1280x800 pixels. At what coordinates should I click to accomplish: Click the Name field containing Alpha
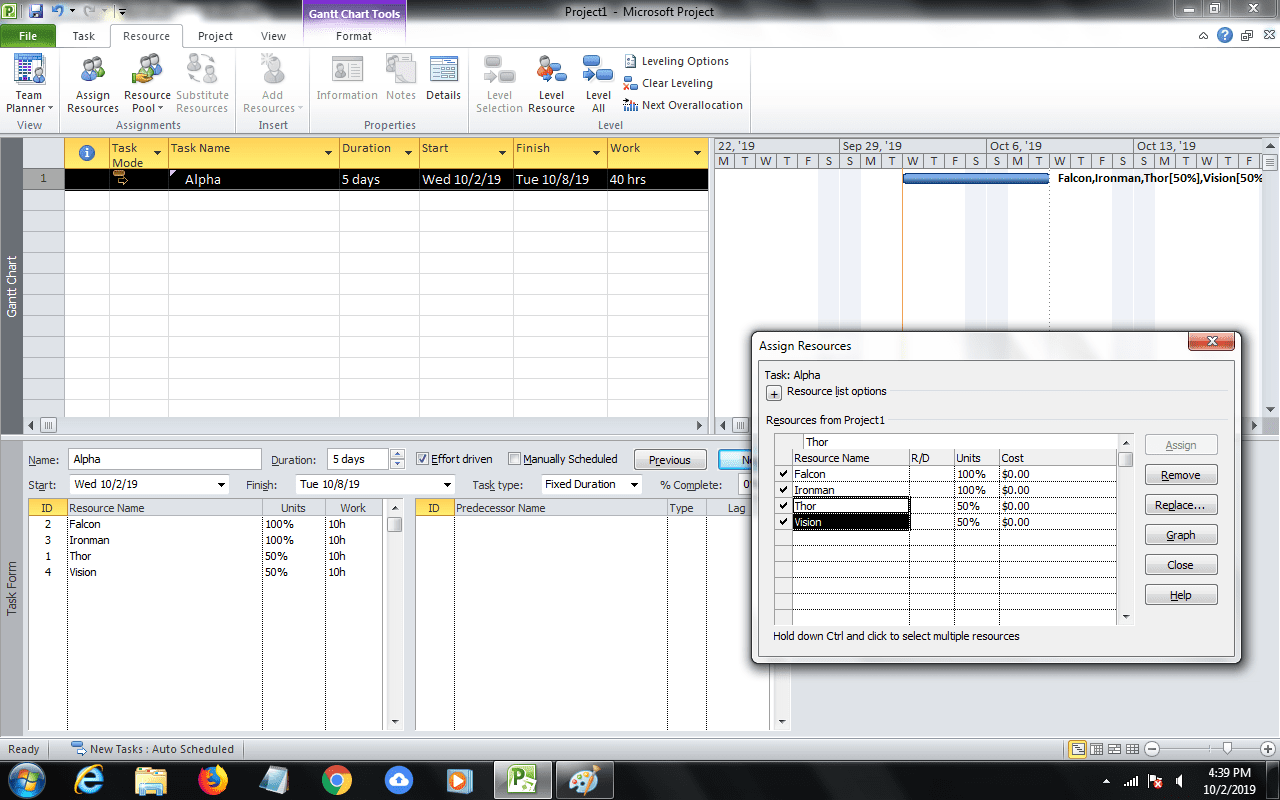[165, 459]
